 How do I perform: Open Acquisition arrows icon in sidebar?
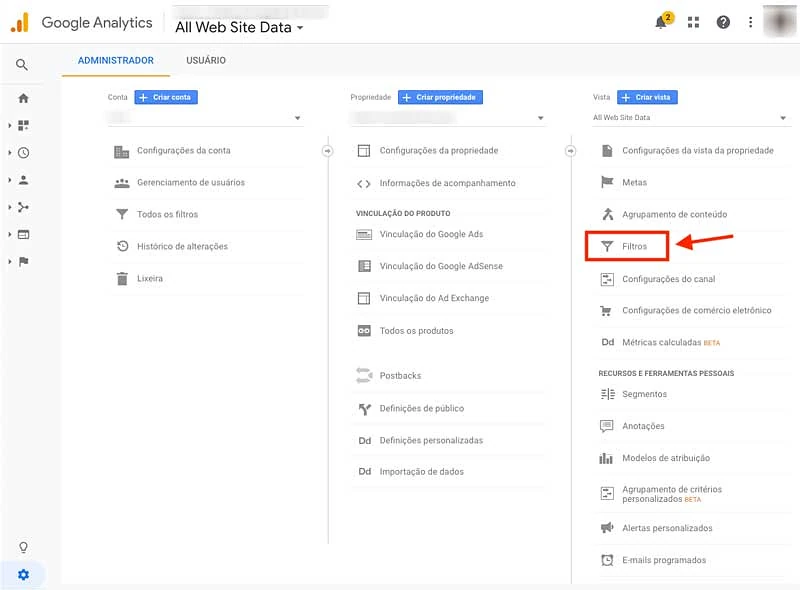(23, 207)
